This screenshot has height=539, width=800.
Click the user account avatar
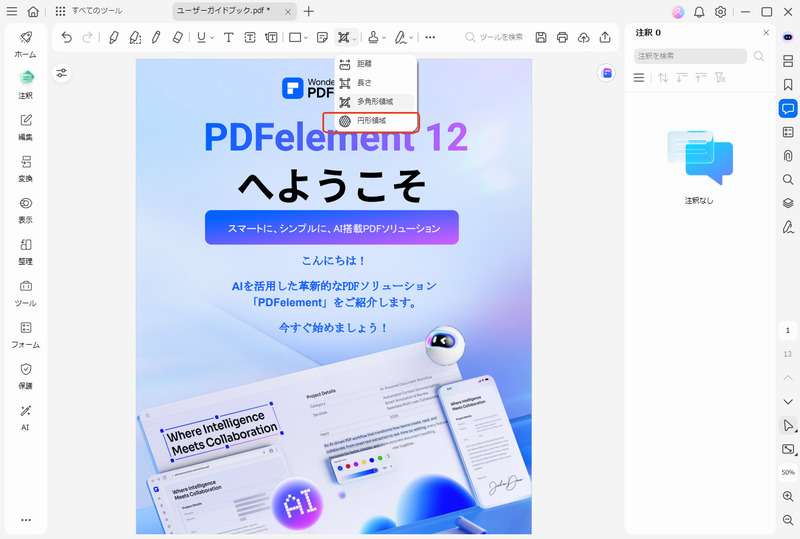coord(678,12)
